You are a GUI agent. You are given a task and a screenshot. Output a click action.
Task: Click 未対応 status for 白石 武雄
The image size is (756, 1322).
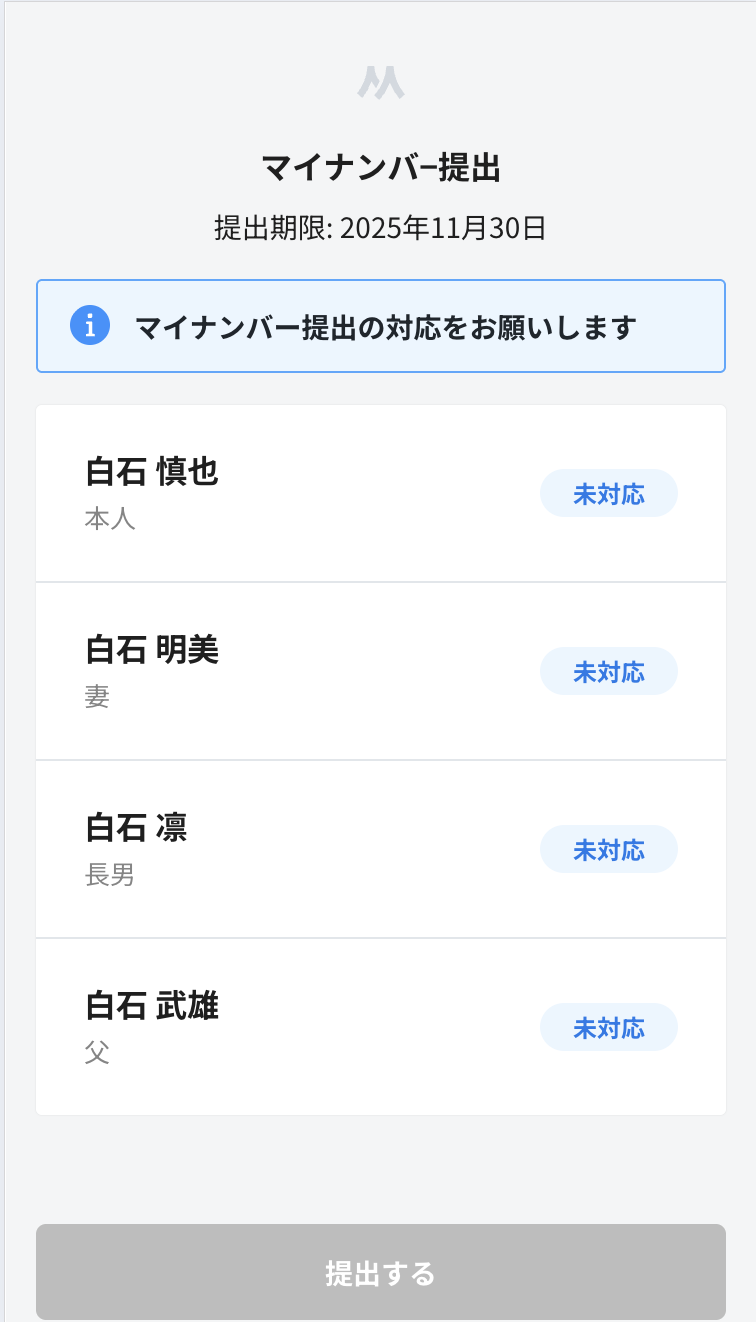click(x=608, y=1028)
